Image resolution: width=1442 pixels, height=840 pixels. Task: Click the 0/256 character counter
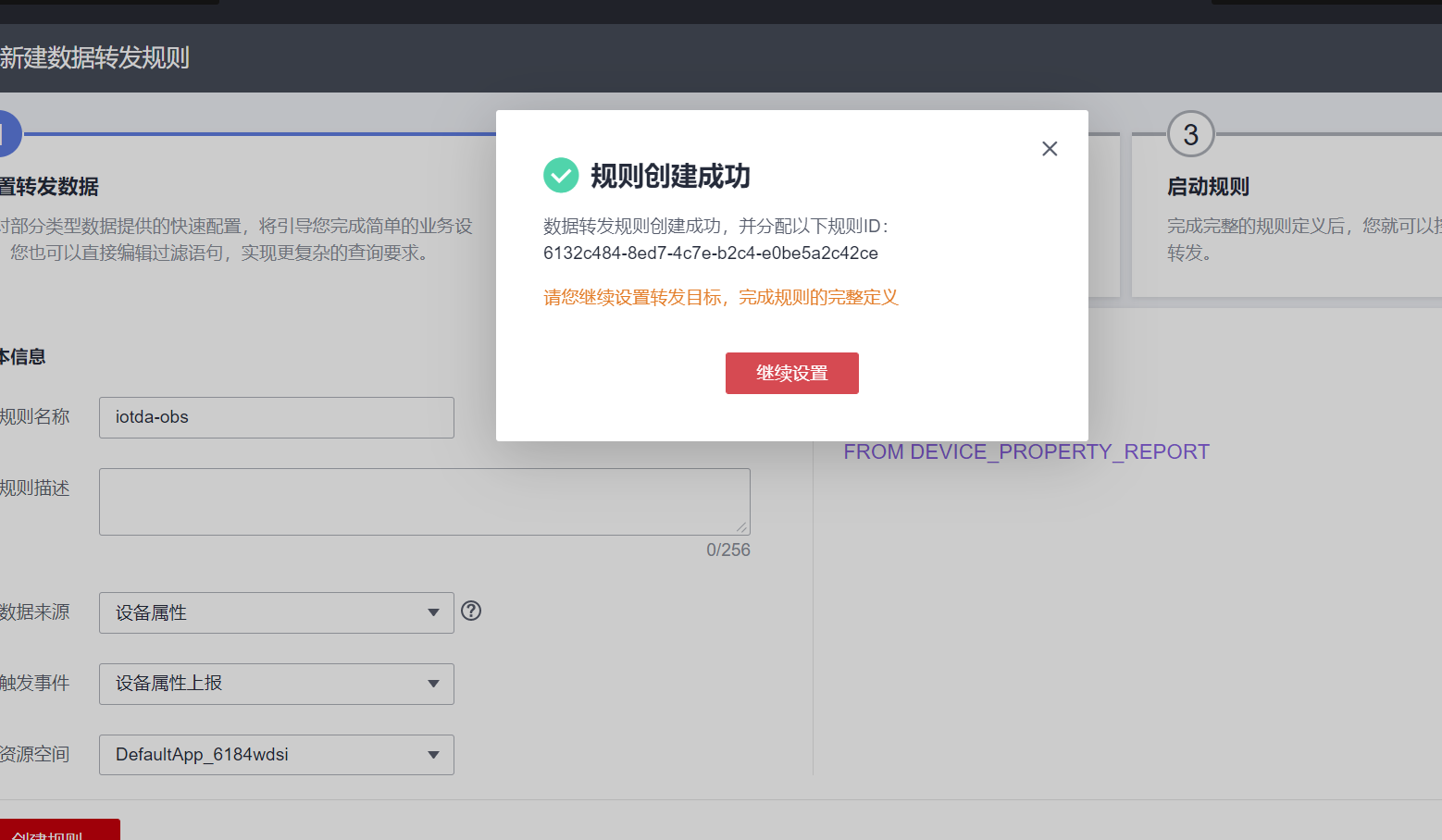point(728,550)
